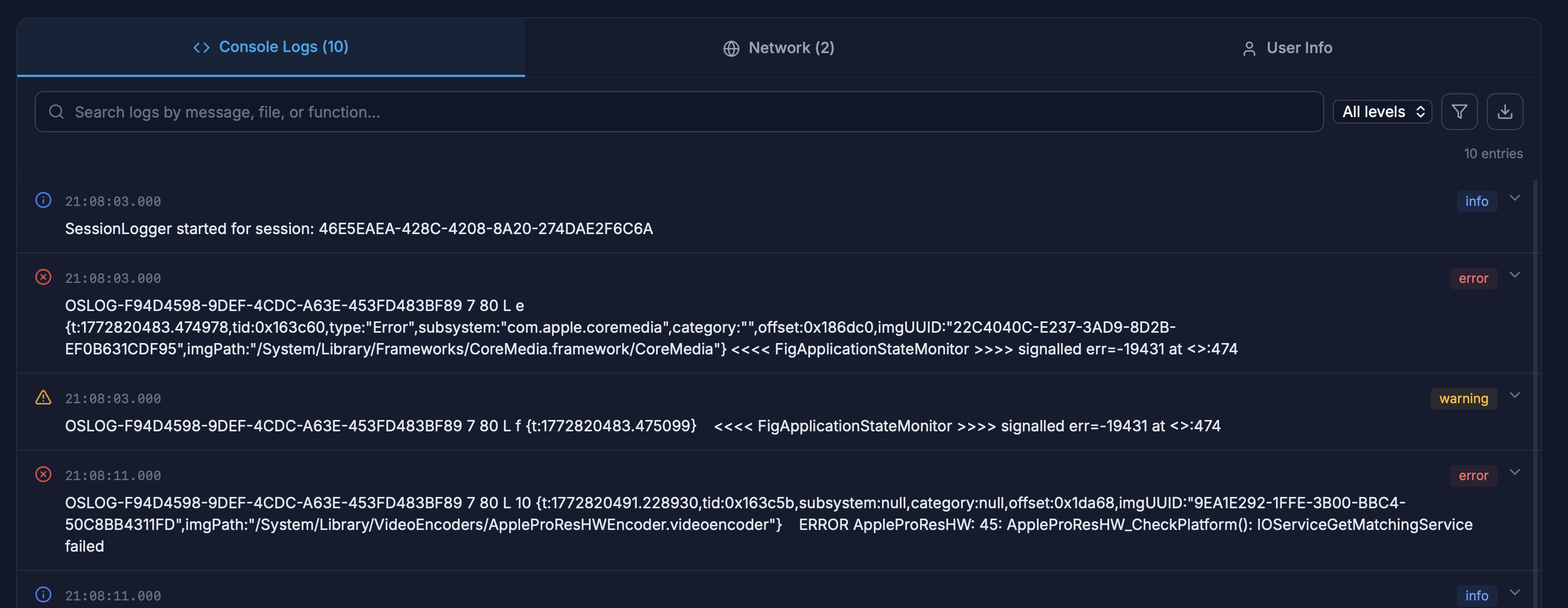Click the yellow warning level badge
Image resolution: width=1568 pixels, height=608 pixels.
click(x=1463, y=399)
